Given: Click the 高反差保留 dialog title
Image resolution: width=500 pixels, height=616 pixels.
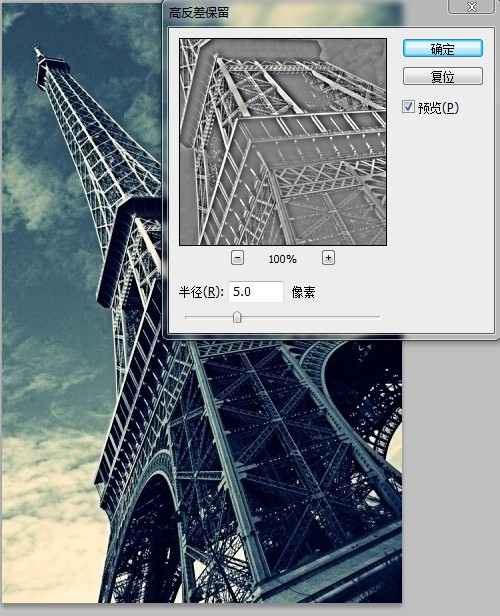Looking at the screenshot, I should click(x=199, y=13).
